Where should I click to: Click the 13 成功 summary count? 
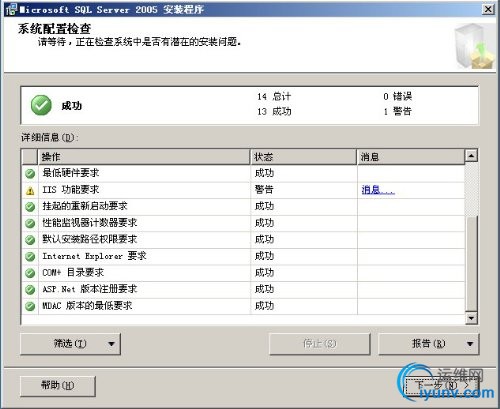click(274, 111)
